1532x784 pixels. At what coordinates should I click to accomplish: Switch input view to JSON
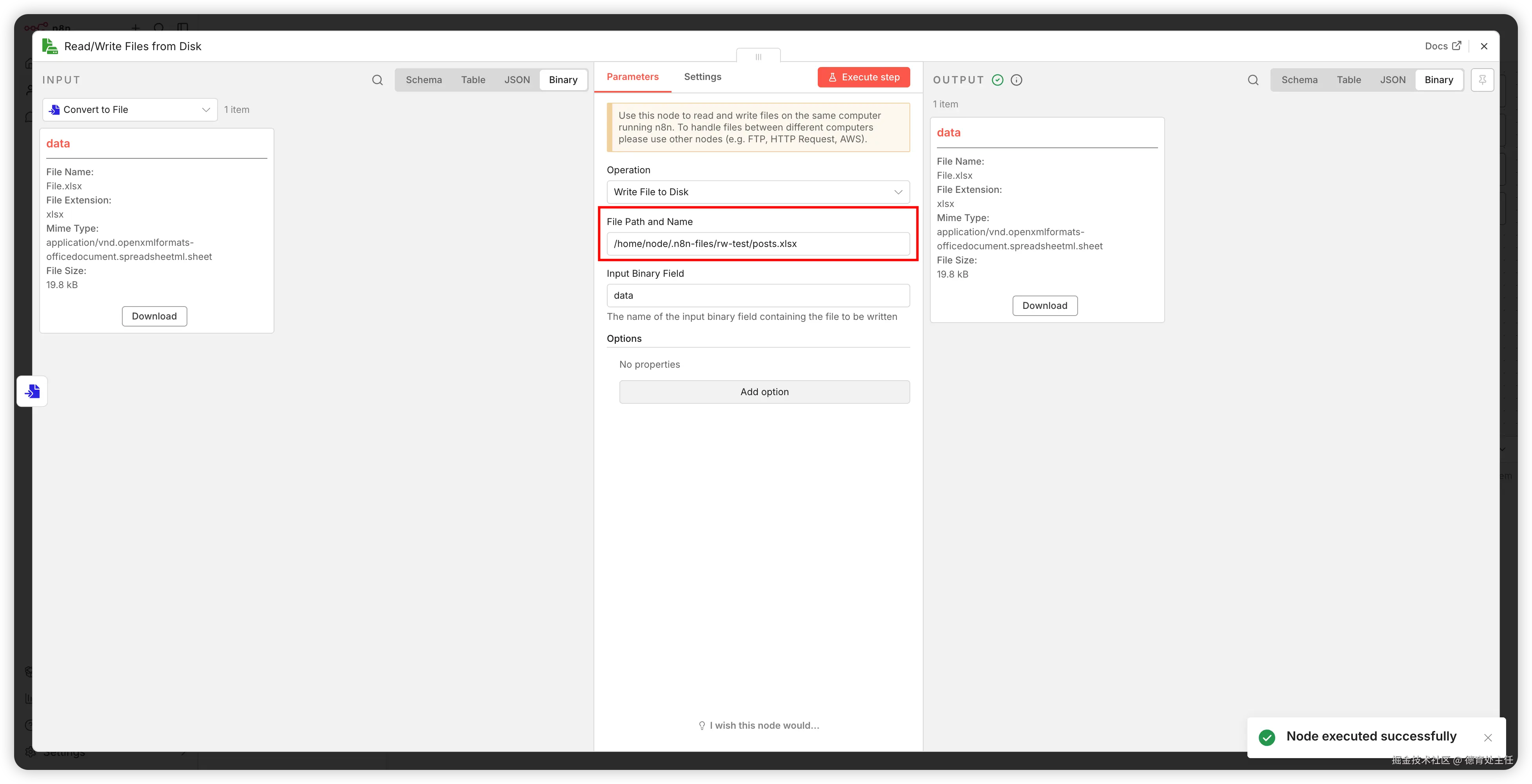coord(517,80)
